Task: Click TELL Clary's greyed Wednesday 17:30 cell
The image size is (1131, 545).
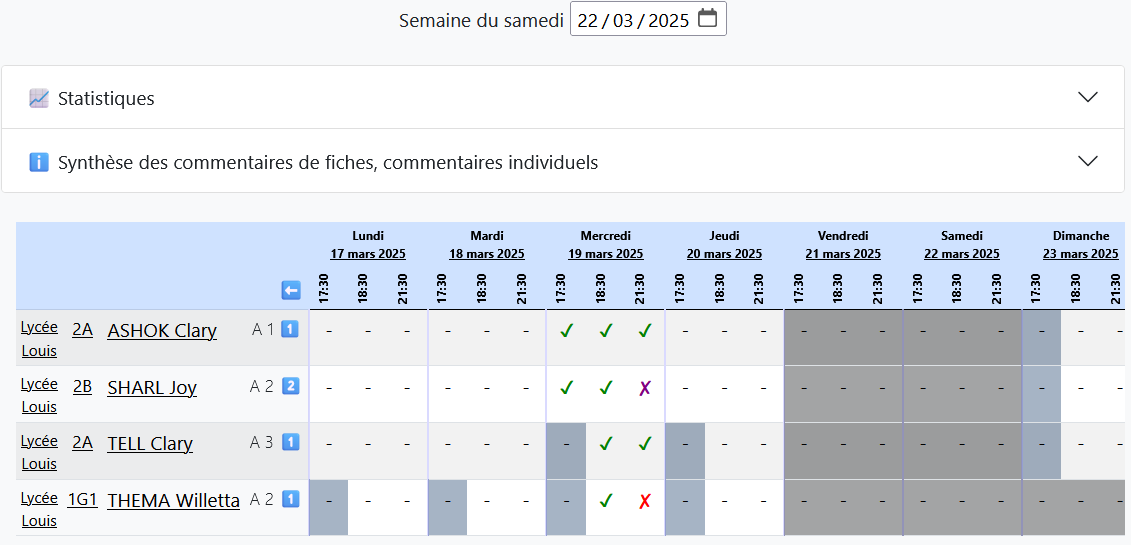Action: 566,444
